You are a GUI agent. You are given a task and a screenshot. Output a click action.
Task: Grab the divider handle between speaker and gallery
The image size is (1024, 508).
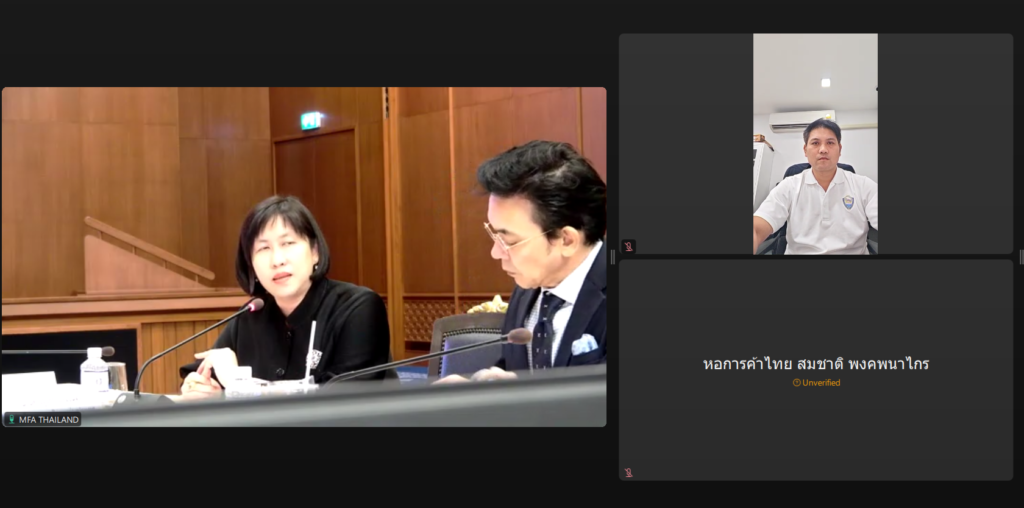click(x=612, y=257)
